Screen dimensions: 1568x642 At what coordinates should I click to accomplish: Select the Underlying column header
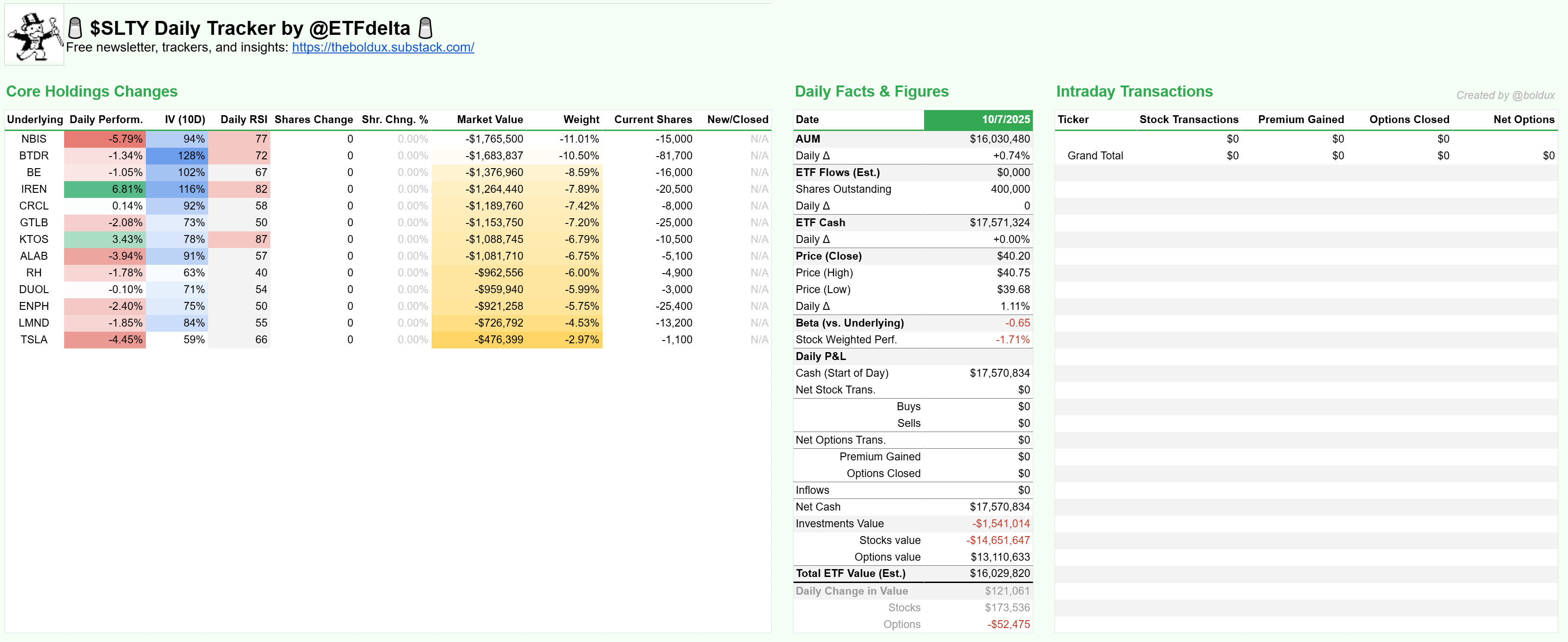click(x=35, y=119)
